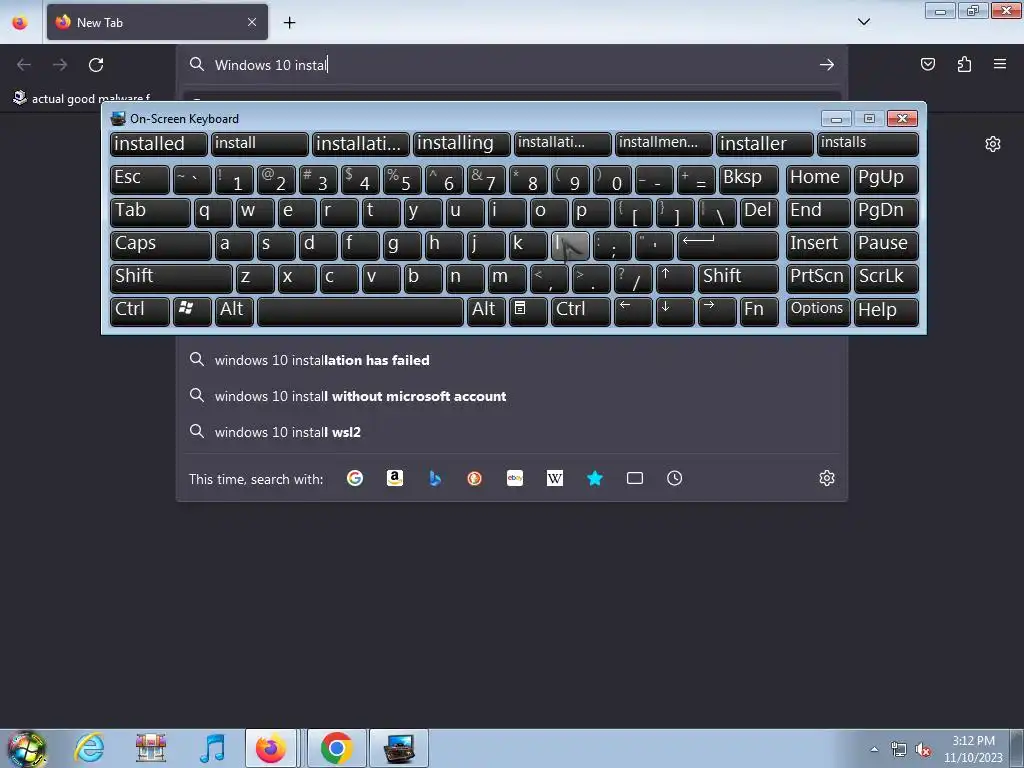Search with Bing engine icon
This screenshot has height=768, width=1024.
click(x=435, y=478)
